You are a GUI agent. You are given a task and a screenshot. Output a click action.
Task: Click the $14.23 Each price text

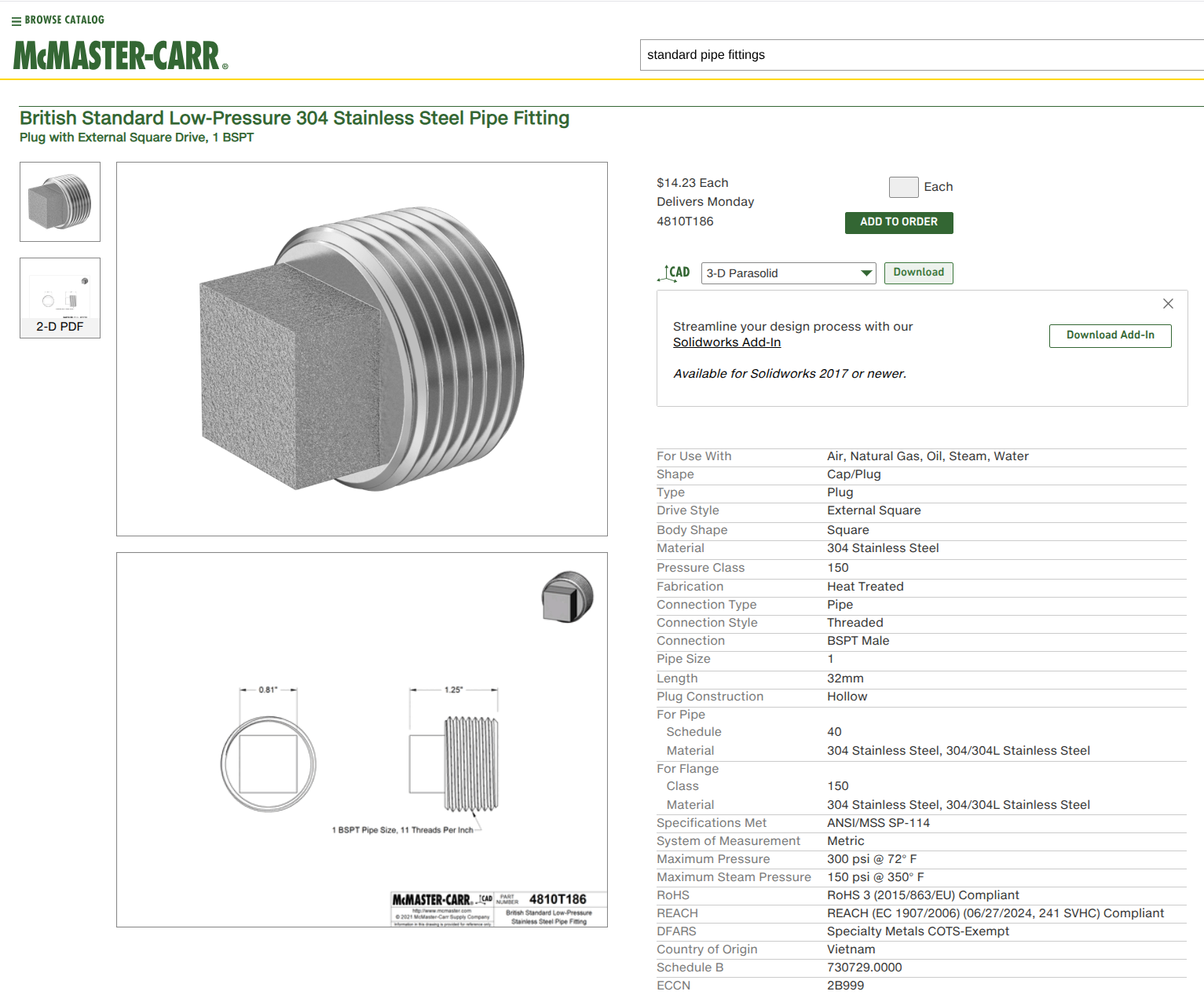tap(692, 183)
